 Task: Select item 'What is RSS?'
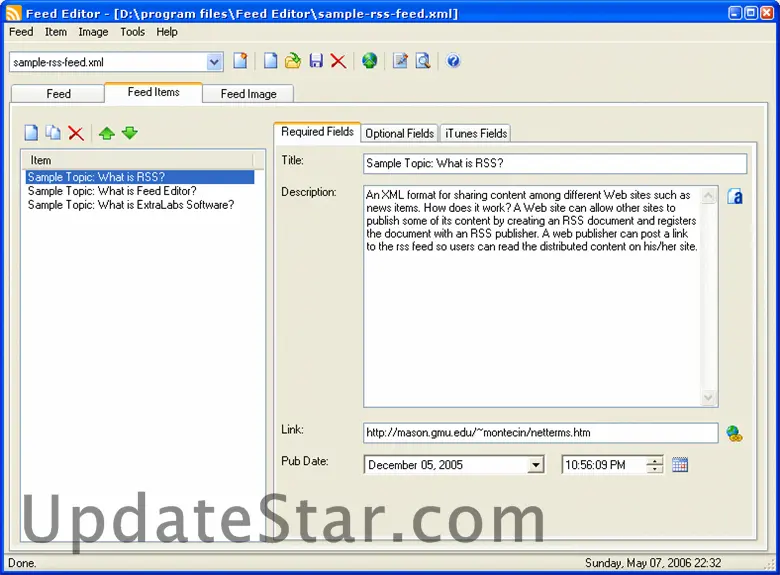[140, 177]
